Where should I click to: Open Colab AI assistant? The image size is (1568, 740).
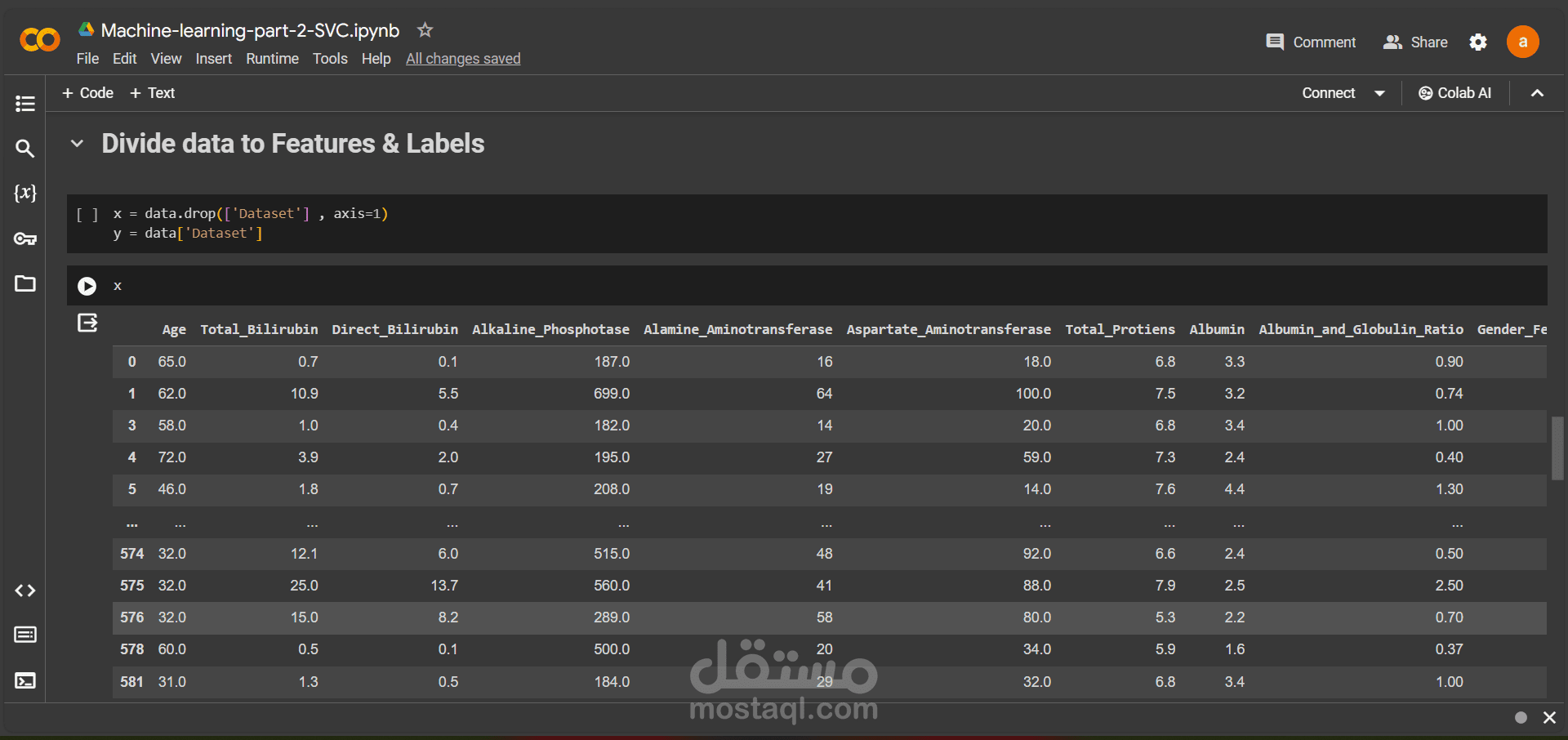(x=1454, y=93)
